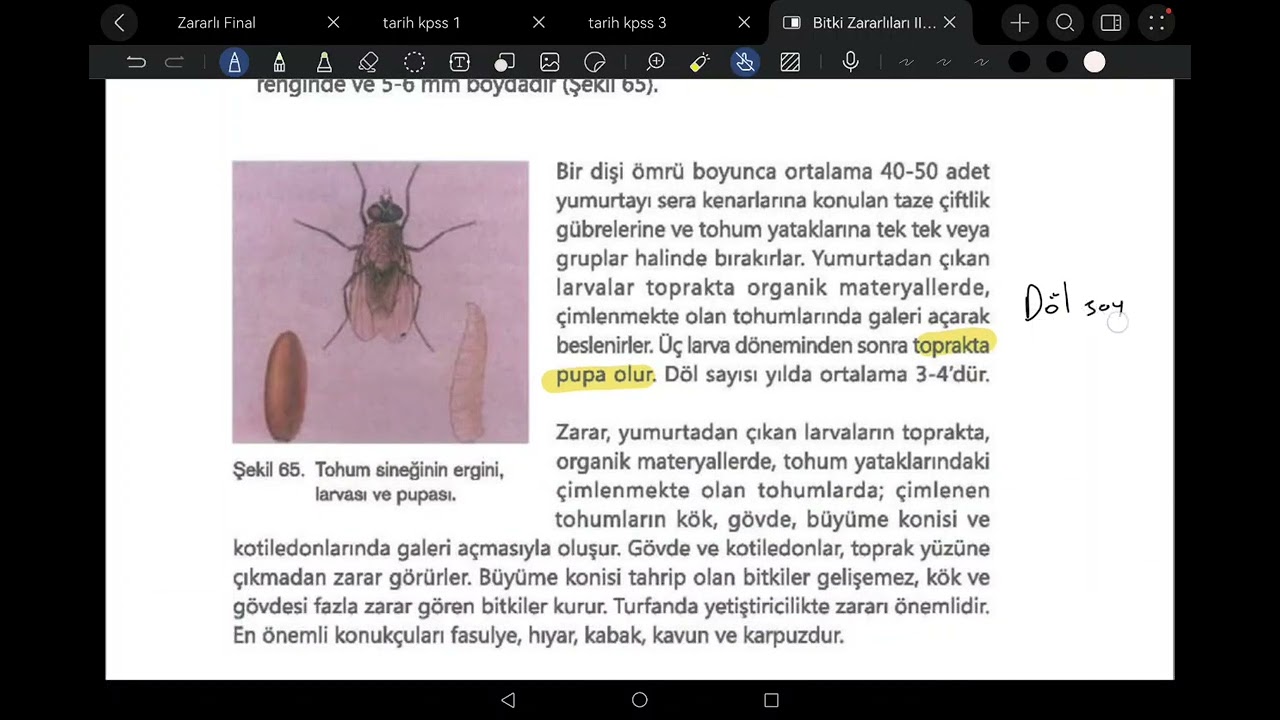Start audio recording with microphone
The height and width of the screenshot is (720, 1280).
coord(851,62)
